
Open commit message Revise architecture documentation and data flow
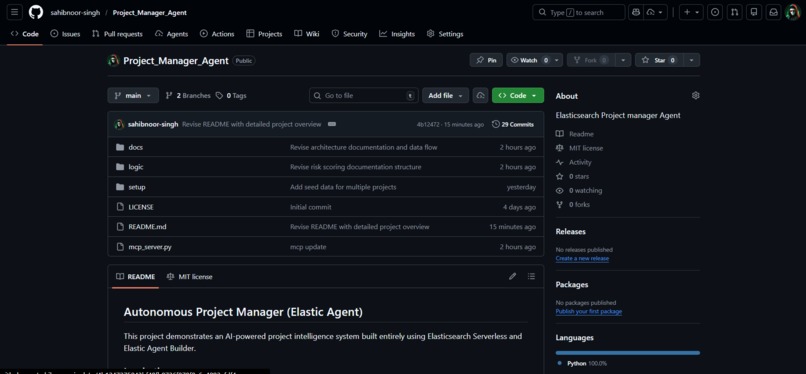pos(364,147)
